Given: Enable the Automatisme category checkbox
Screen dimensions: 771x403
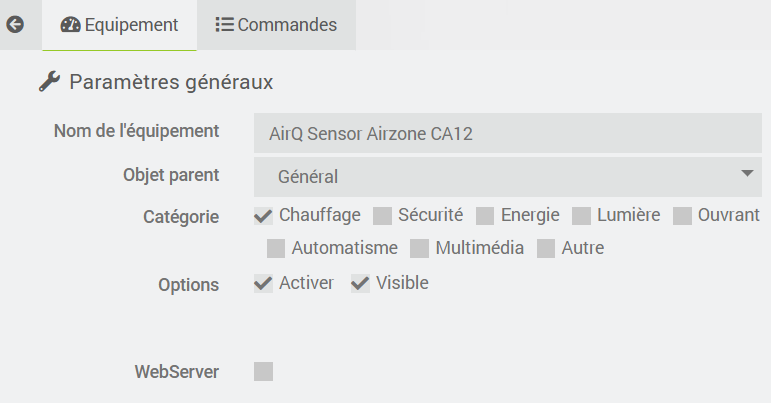Looking at the screenshot, I should click(276, 248).
